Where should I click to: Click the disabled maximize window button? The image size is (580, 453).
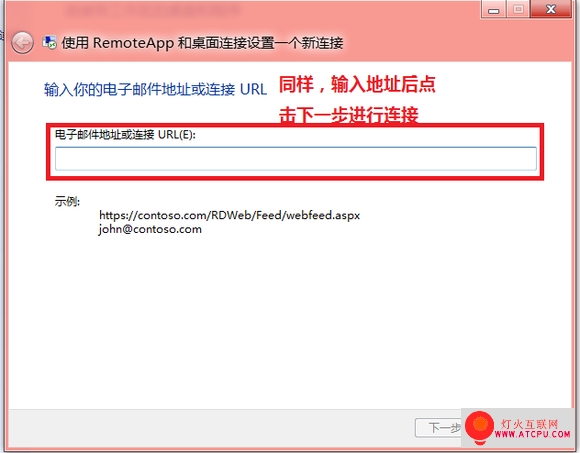(x=518, y=9)
